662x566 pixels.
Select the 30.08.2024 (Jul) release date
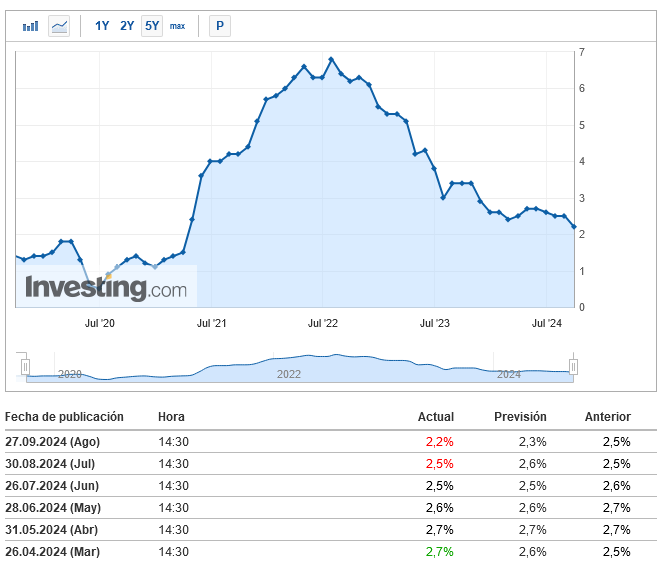point(50,464)
